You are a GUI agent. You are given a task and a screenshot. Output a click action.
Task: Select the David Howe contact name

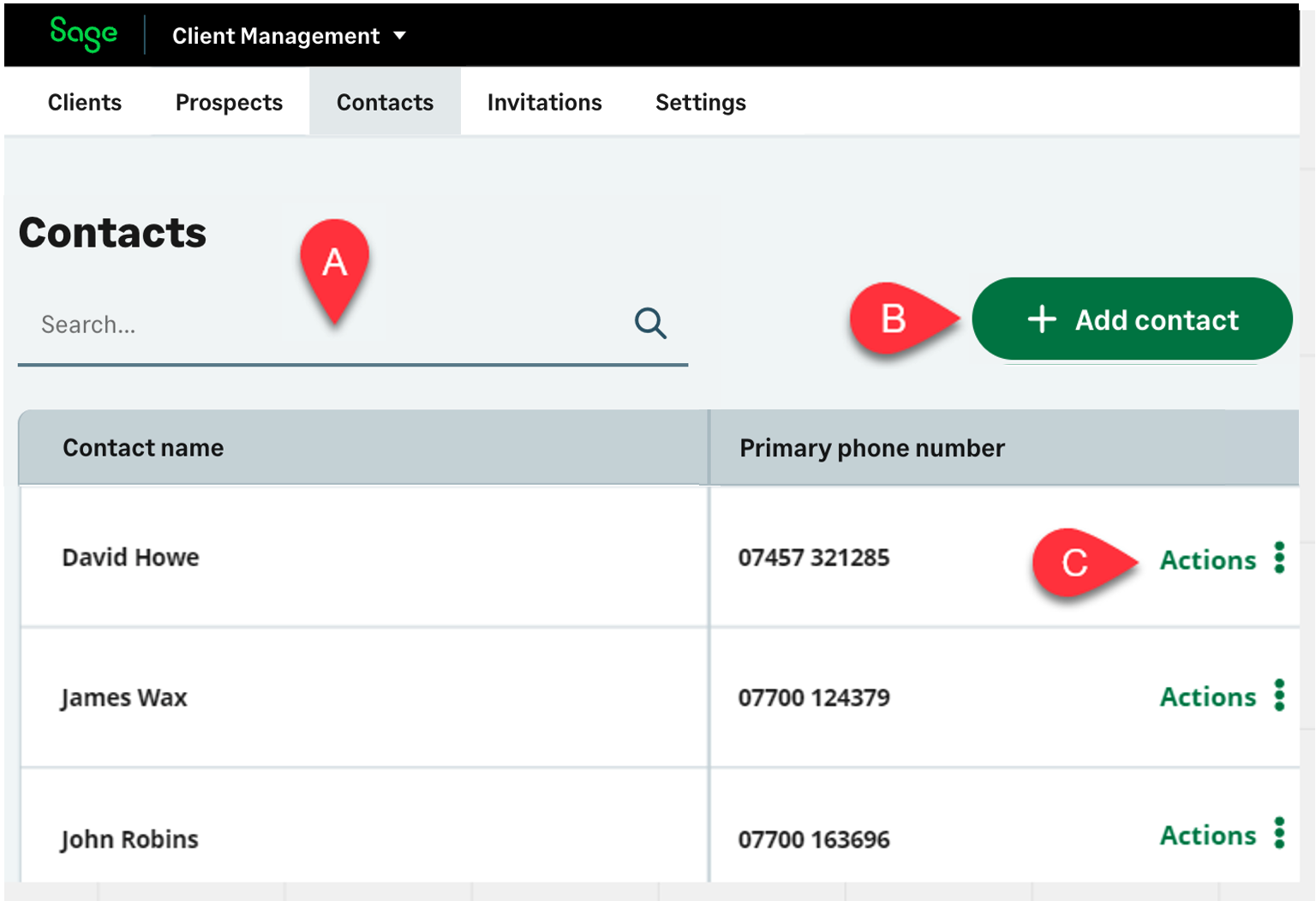coord(131,558)
